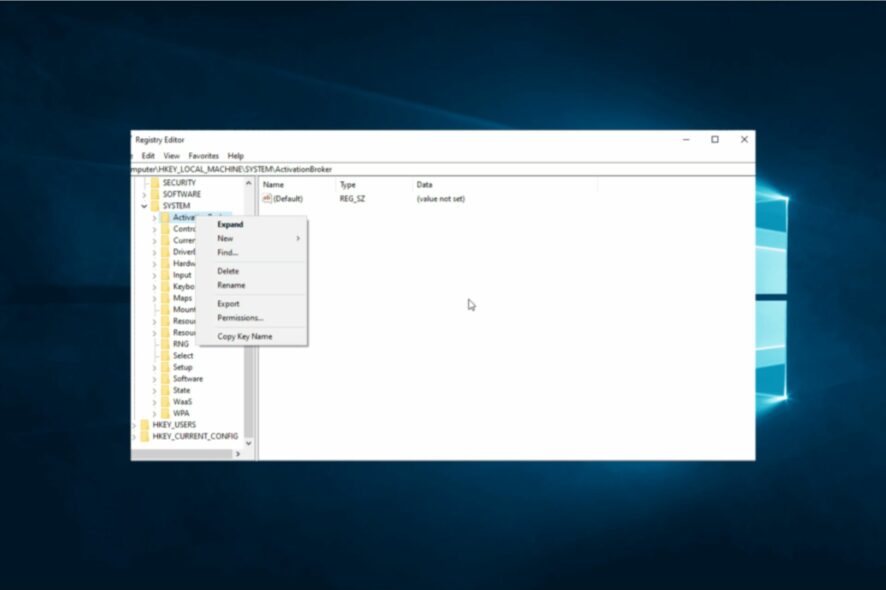Click the (Default) string value icon

tap(267, 198)
